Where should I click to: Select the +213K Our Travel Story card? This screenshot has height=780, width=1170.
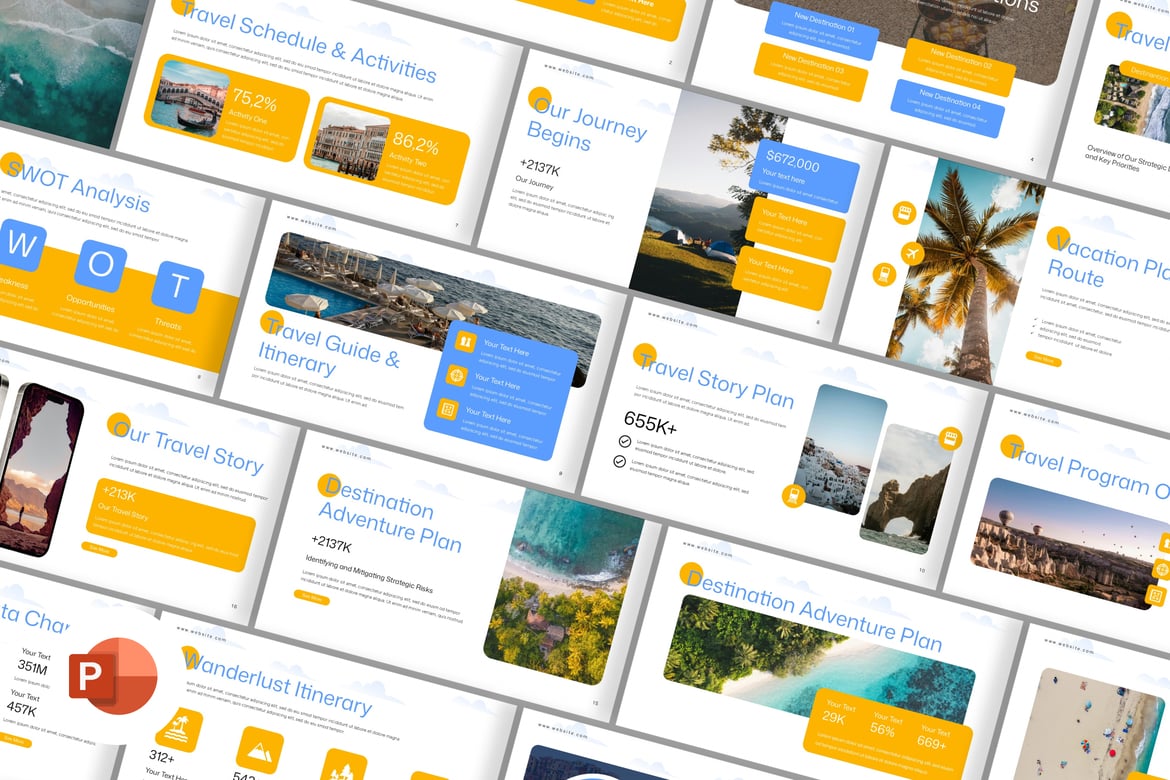click(171, 525)
